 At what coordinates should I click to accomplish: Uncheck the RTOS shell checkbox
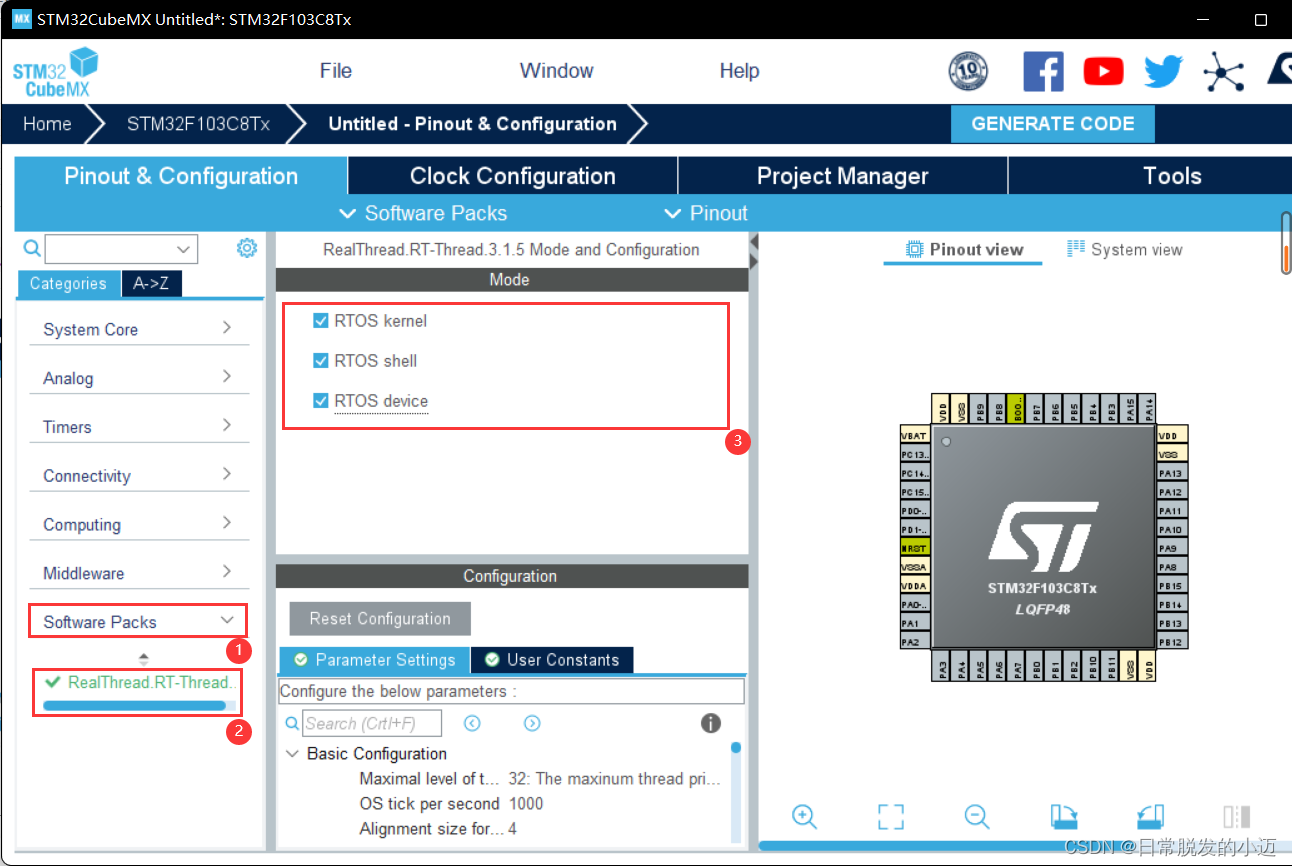click(x=321, y=361)
